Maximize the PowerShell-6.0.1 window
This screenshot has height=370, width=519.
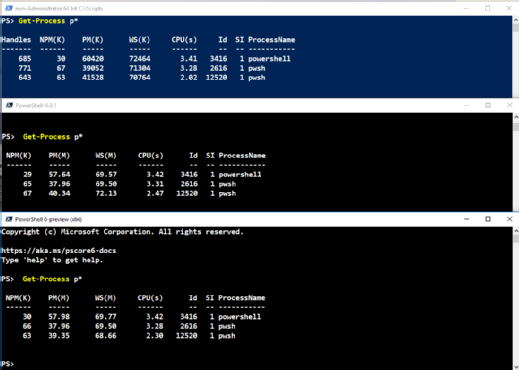(x=488, y=105)
